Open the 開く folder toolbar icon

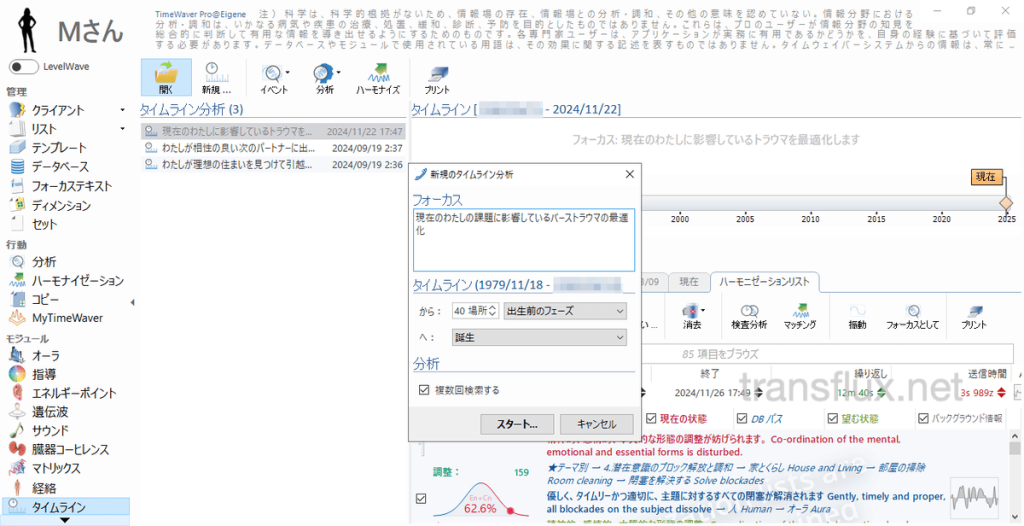pos(166,78)
